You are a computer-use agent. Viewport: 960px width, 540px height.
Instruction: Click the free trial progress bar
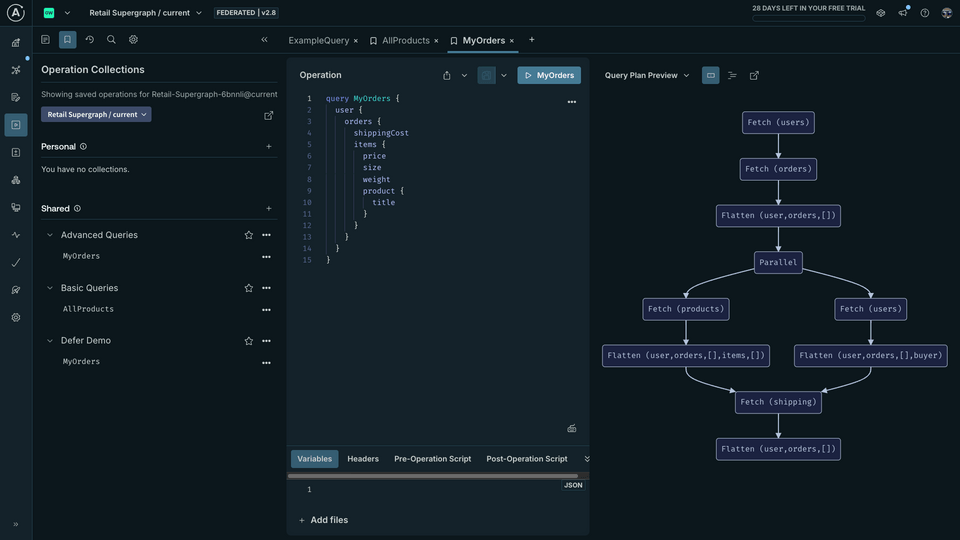point(808,18)
